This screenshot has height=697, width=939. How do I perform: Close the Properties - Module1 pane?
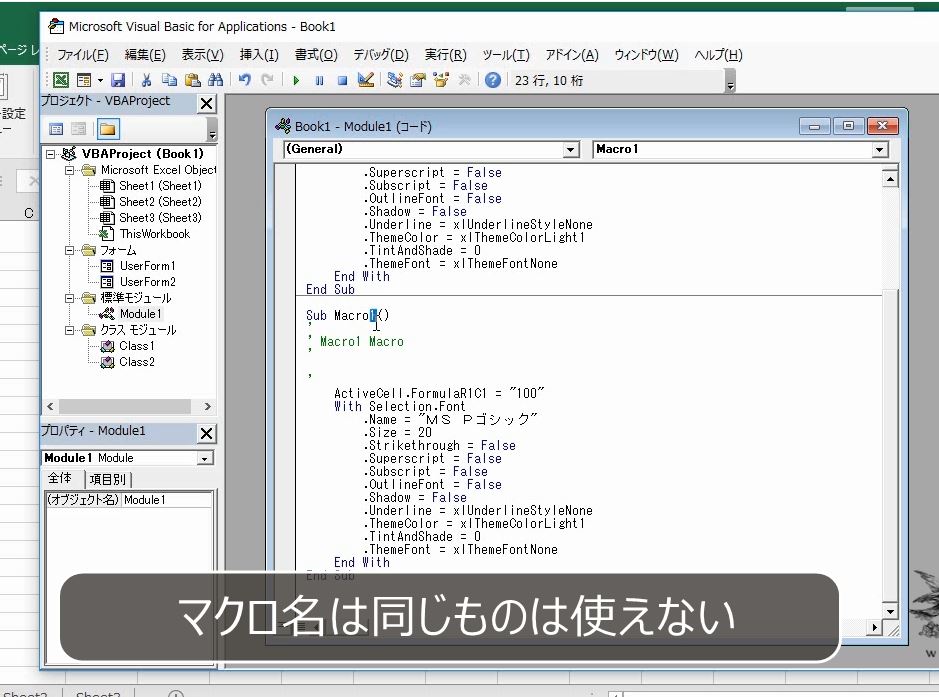point(207,433)
